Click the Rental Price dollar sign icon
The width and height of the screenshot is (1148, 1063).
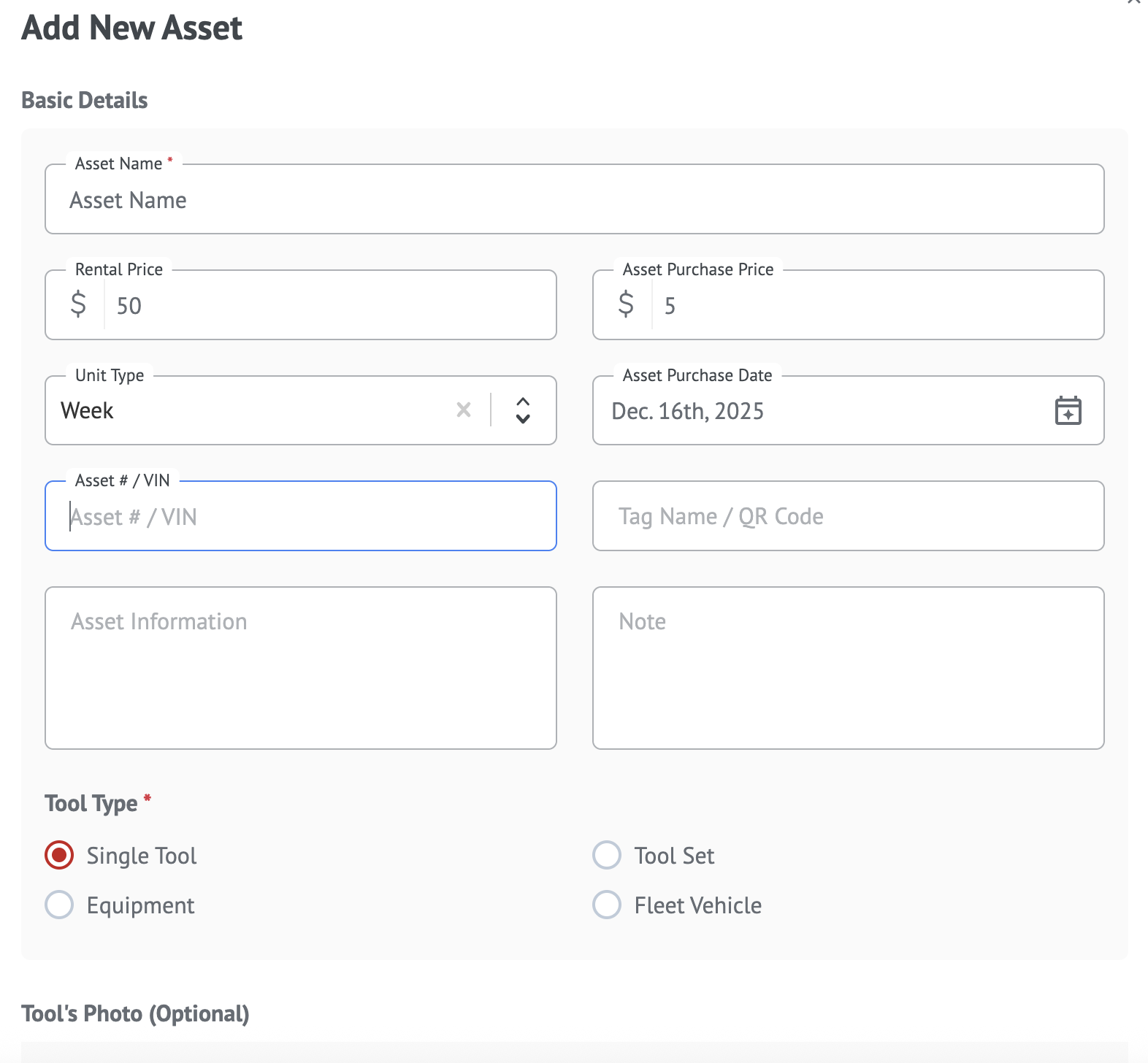click(x=78, y=304)
